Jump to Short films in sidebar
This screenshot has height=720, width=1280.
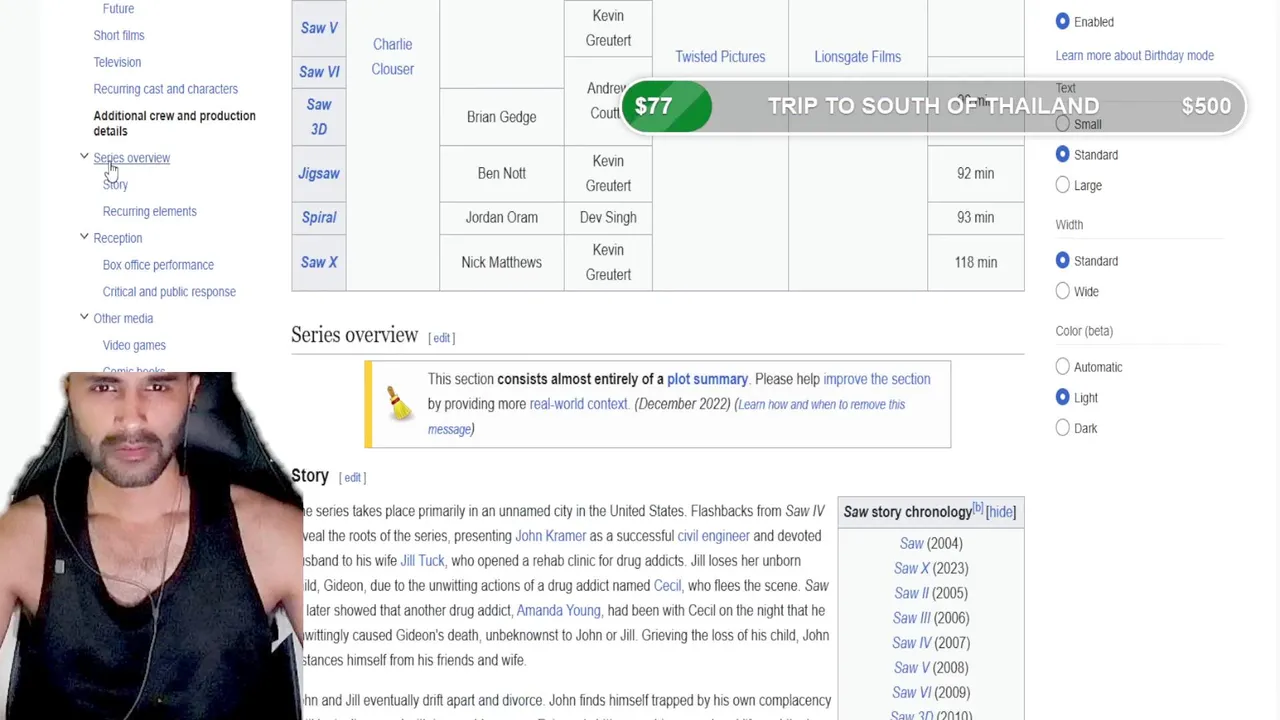tap(119, 35)
